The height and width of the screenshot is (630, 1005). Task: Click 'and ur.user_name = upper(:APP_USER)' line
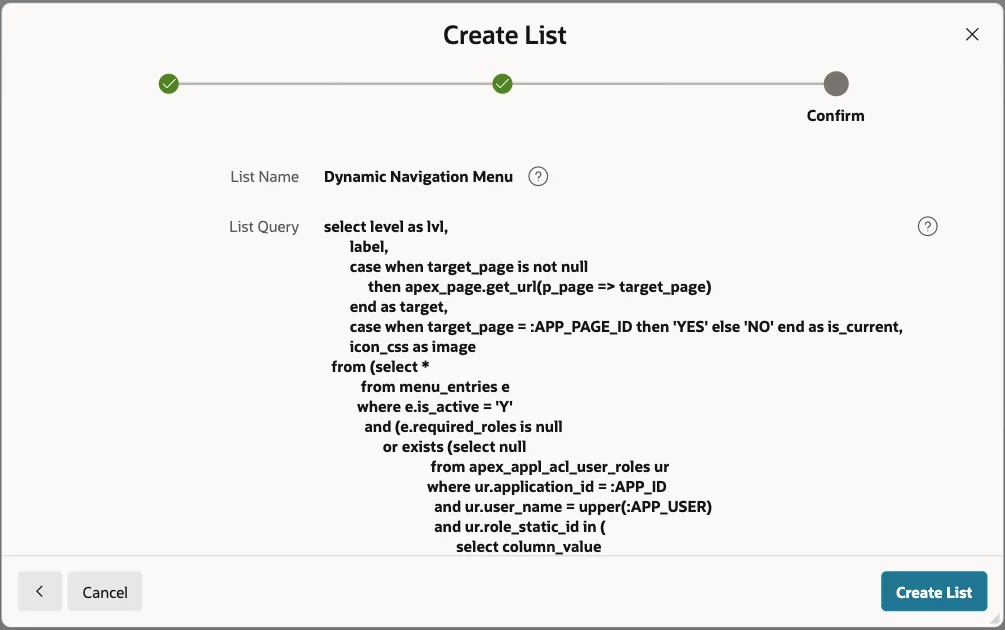[x=573, y=507]
